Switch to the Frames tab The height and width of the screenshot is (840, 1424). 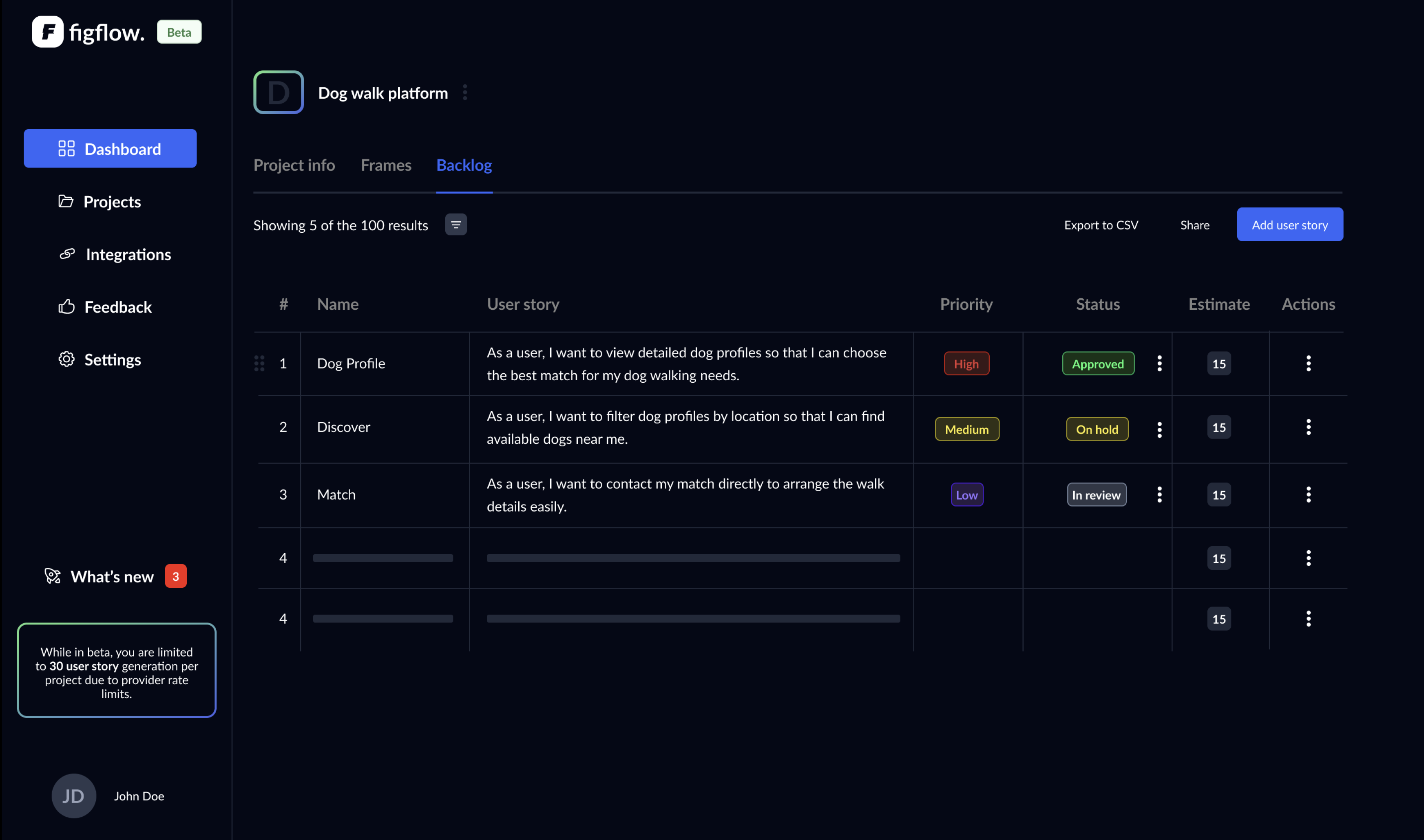[x=386, y=165]
